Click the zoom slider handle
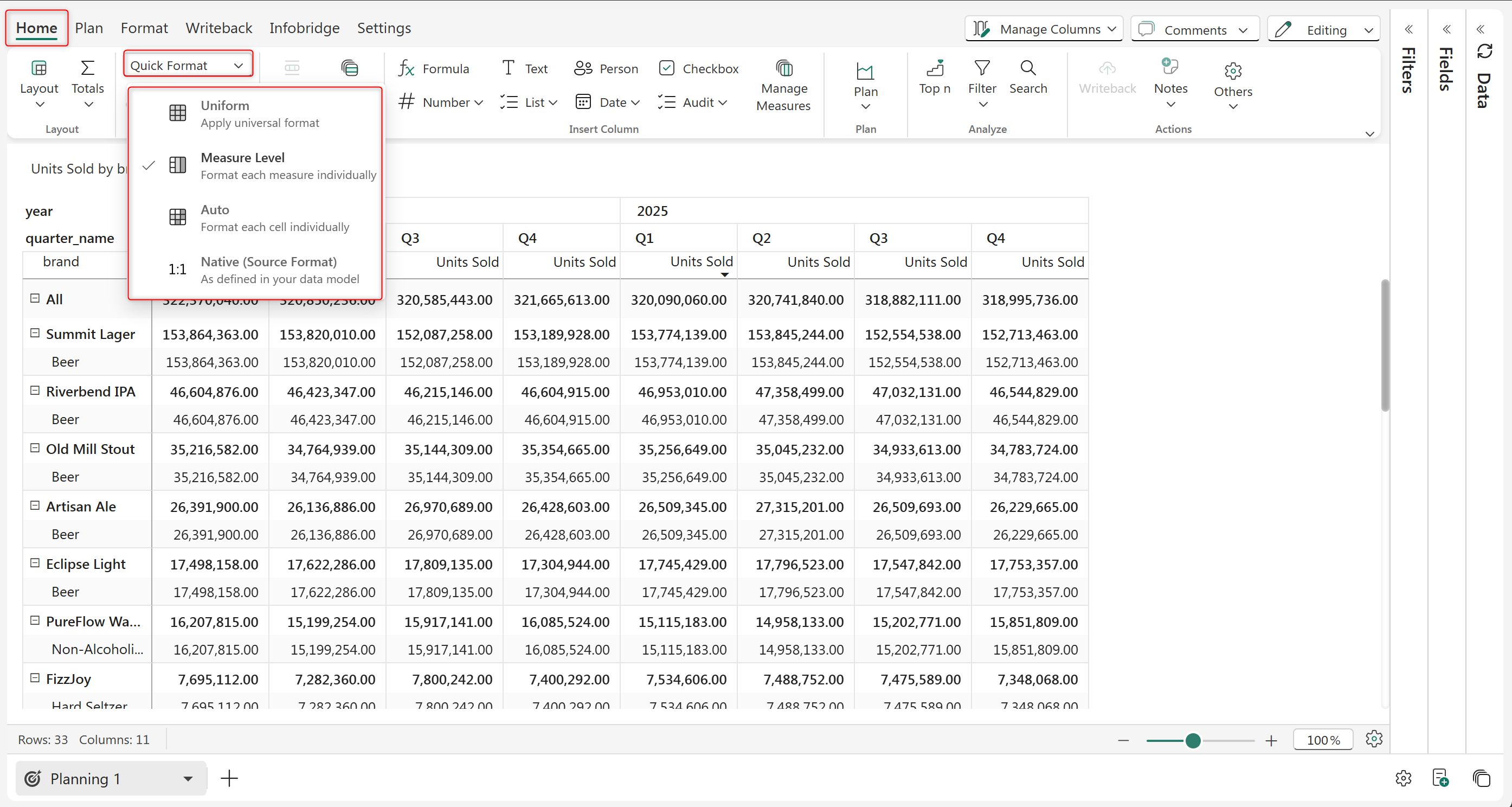The width and height of the screenshot is (1512, 807). [1193, 741]
